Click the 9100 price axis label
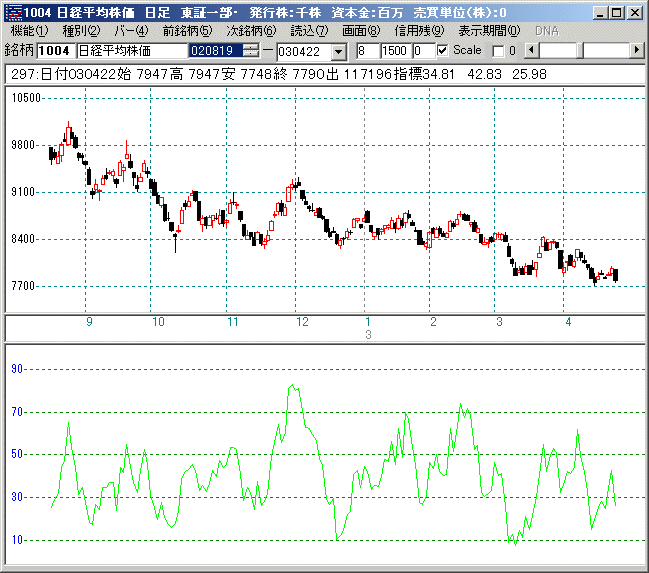Image resolution: width=649 pixels, height=573 pixels. pos(23,192)
